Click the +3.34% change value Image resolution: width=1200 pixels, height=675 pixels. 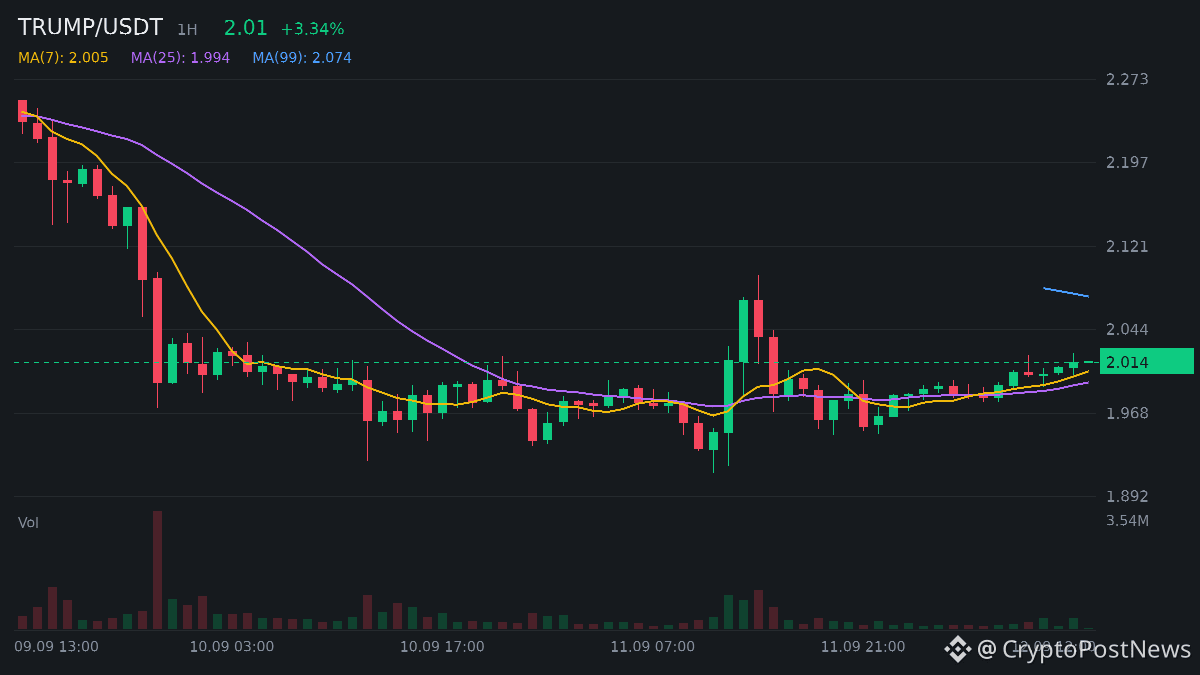[x=312, y=29]
